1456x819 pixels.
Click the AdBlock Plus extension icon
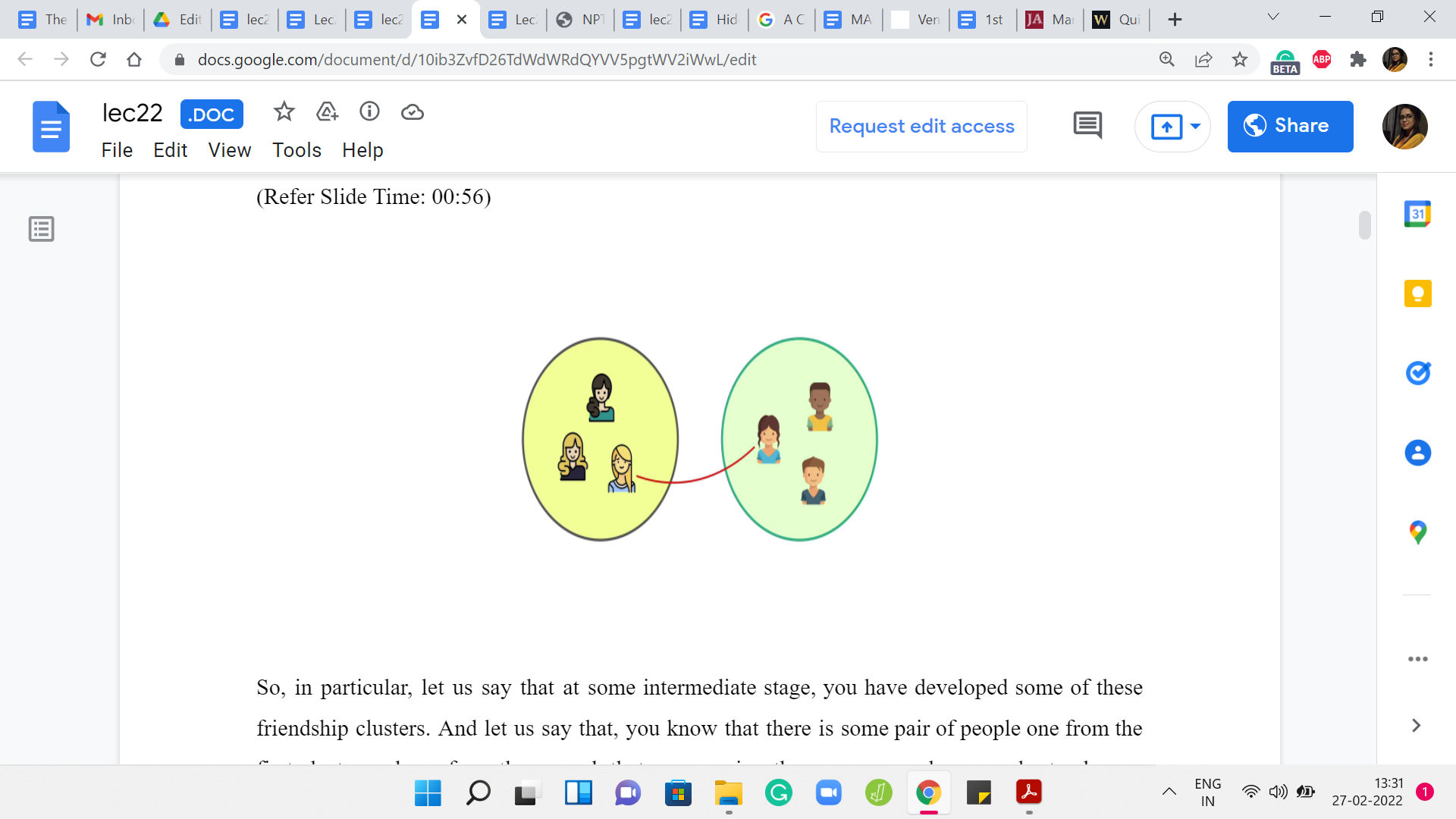tap(1322, 59)
